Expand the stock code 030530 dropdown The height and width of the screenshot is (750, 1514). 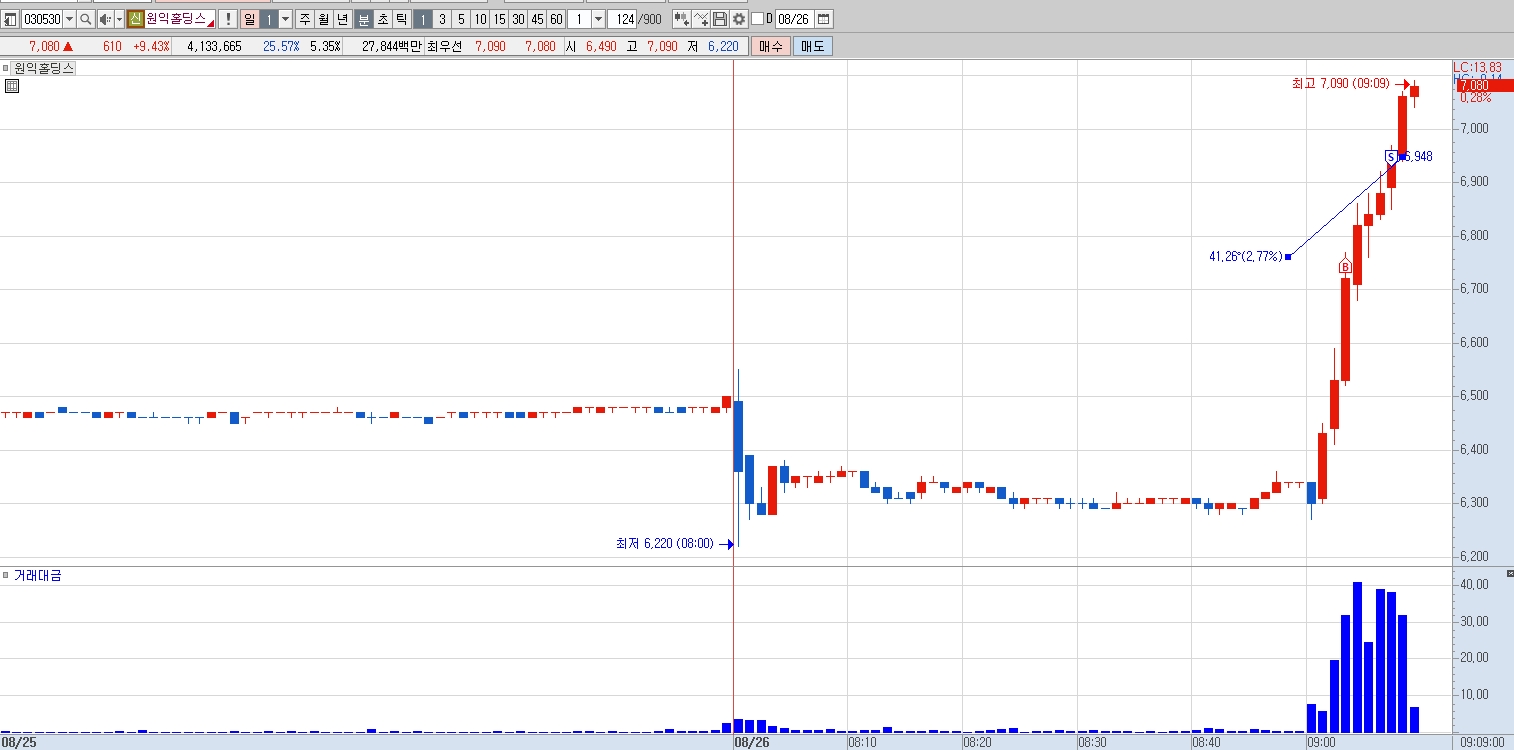coord(69,19)
